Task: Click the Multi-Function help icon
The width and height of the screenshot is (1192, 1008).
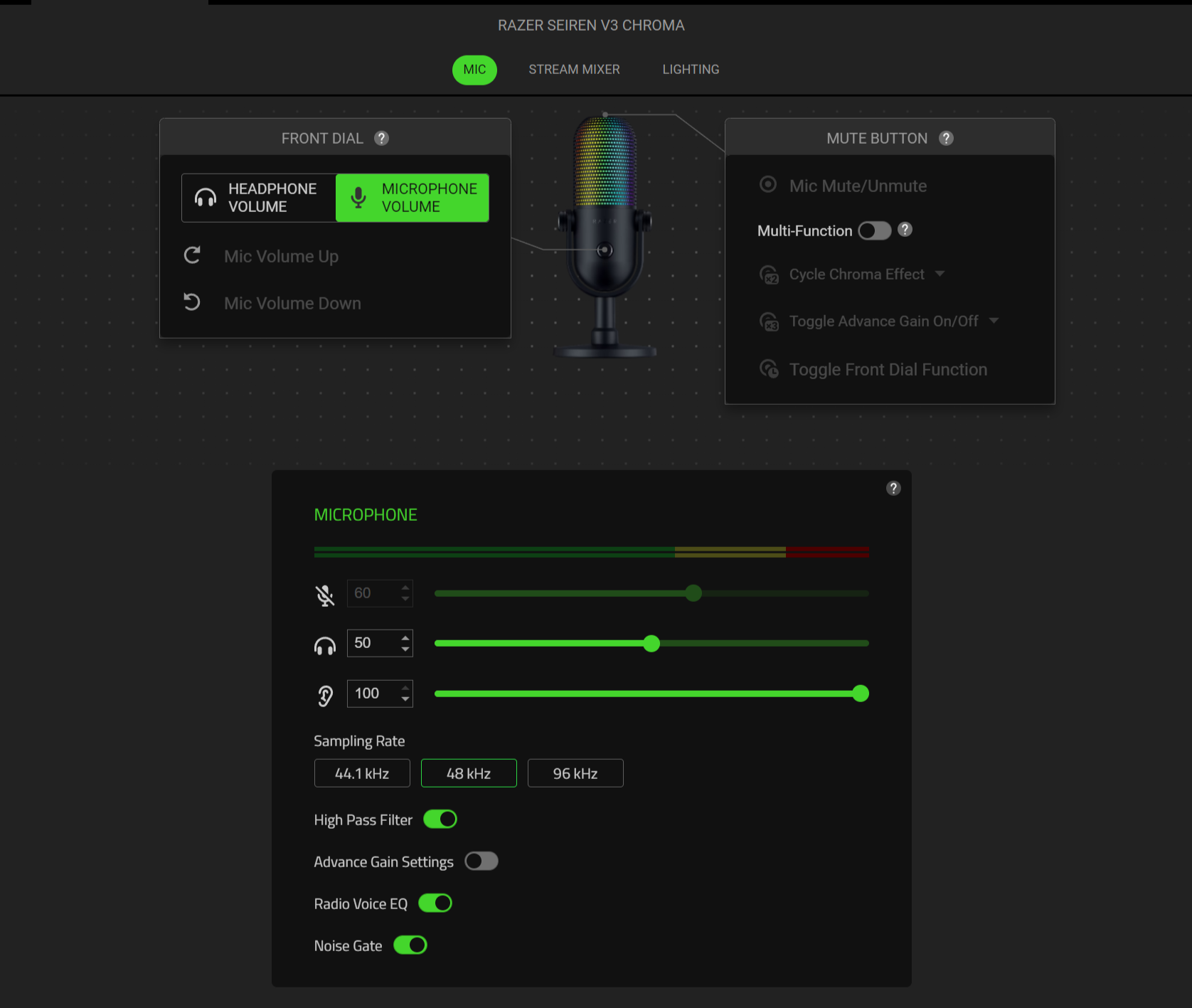Action: click(905, 230)
